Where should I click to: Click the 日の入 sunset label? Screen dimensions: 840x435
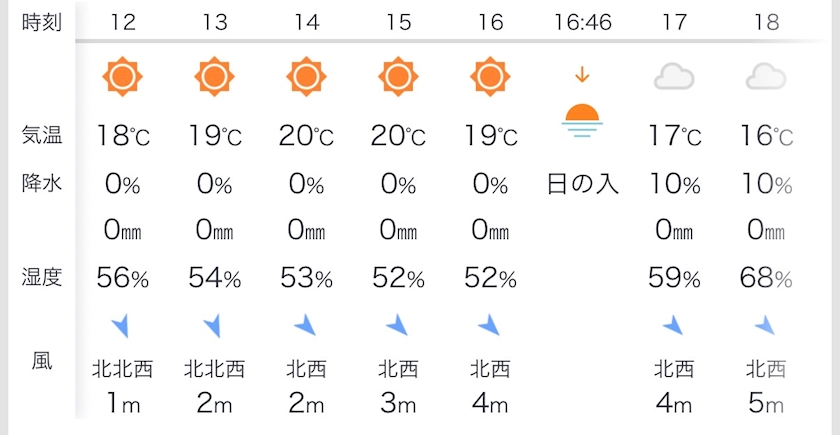coord(582,184)
